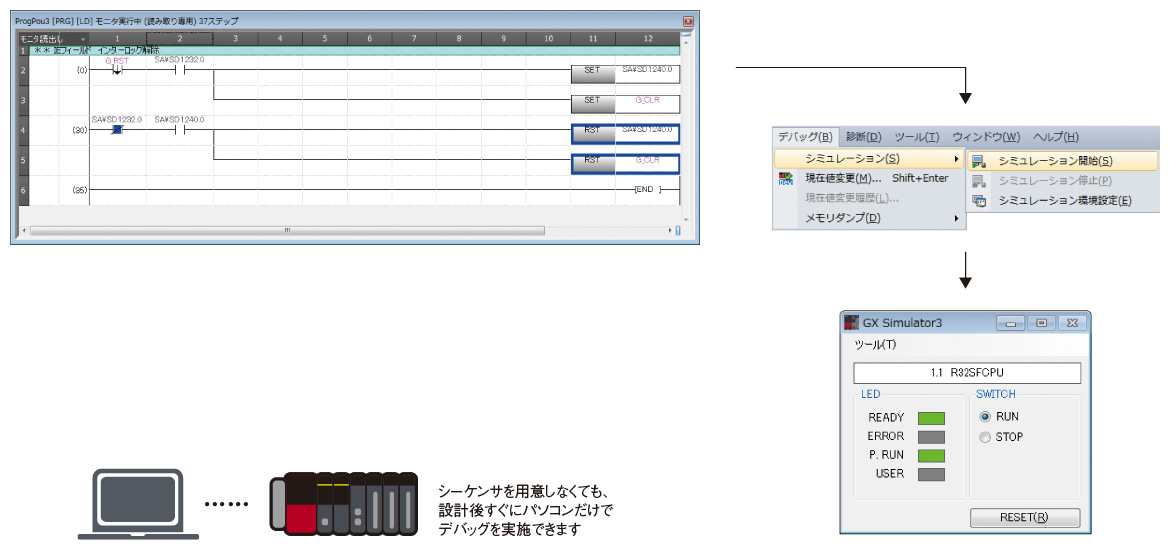Viewport: 1170px width, 548px height.
Task: Select the STOP switch radio button
Action: click(x=985, y=437)
